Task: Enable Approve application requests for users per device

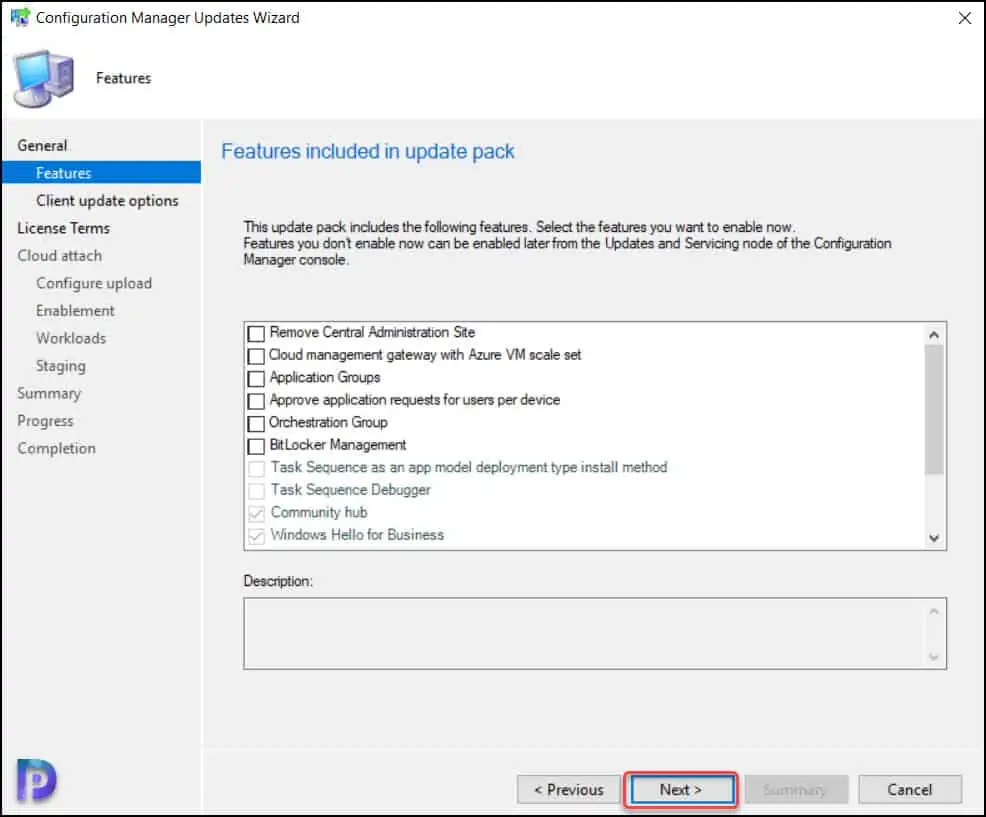Action: pyautogui.click(x=256, y=401)
